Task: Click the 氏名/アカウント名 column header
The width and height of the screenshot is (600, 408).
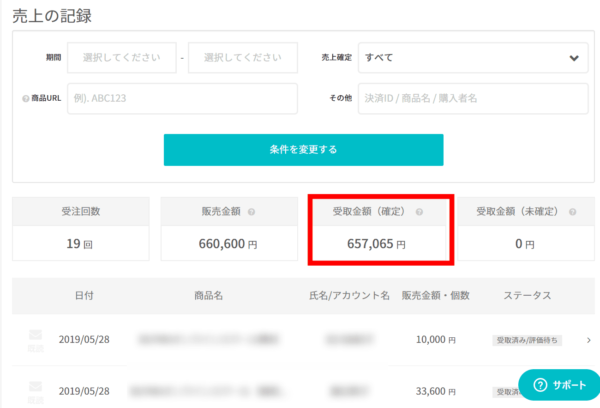Action: pos(349,295)
